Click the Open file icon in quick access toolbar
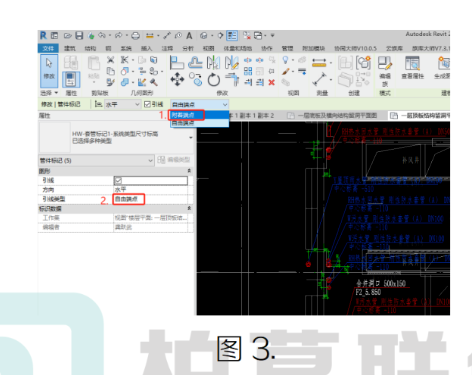The image size is (472, 375). (68, 35)
